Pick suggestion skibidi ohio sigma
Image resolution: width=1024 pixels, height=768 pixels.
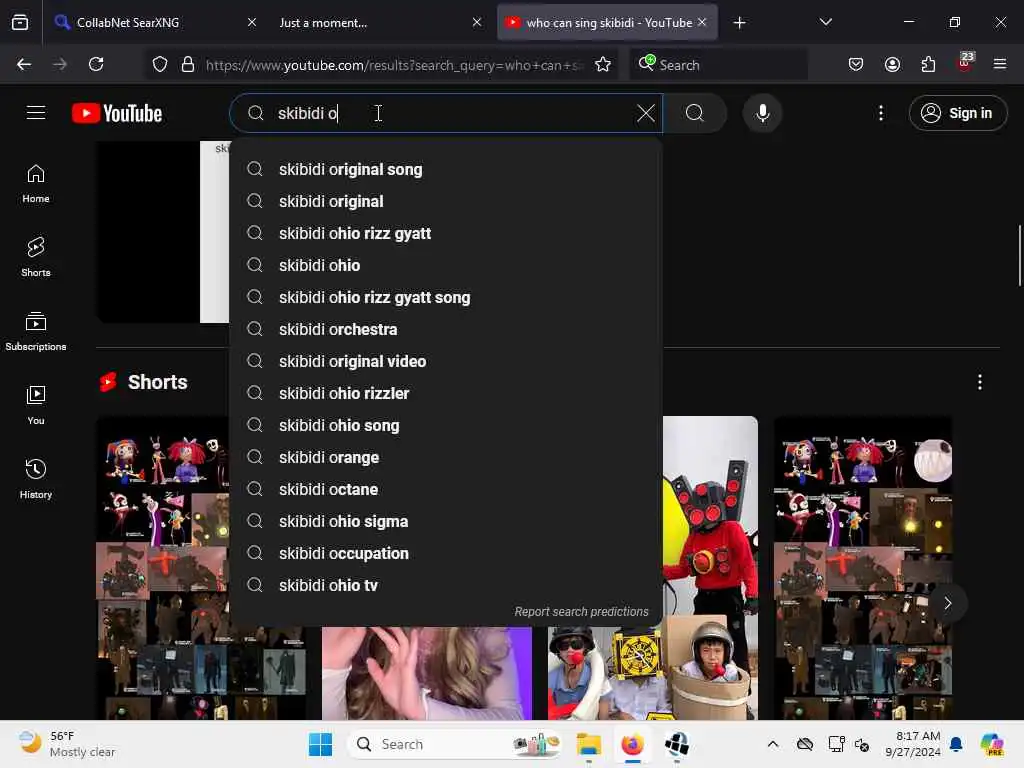446,521
